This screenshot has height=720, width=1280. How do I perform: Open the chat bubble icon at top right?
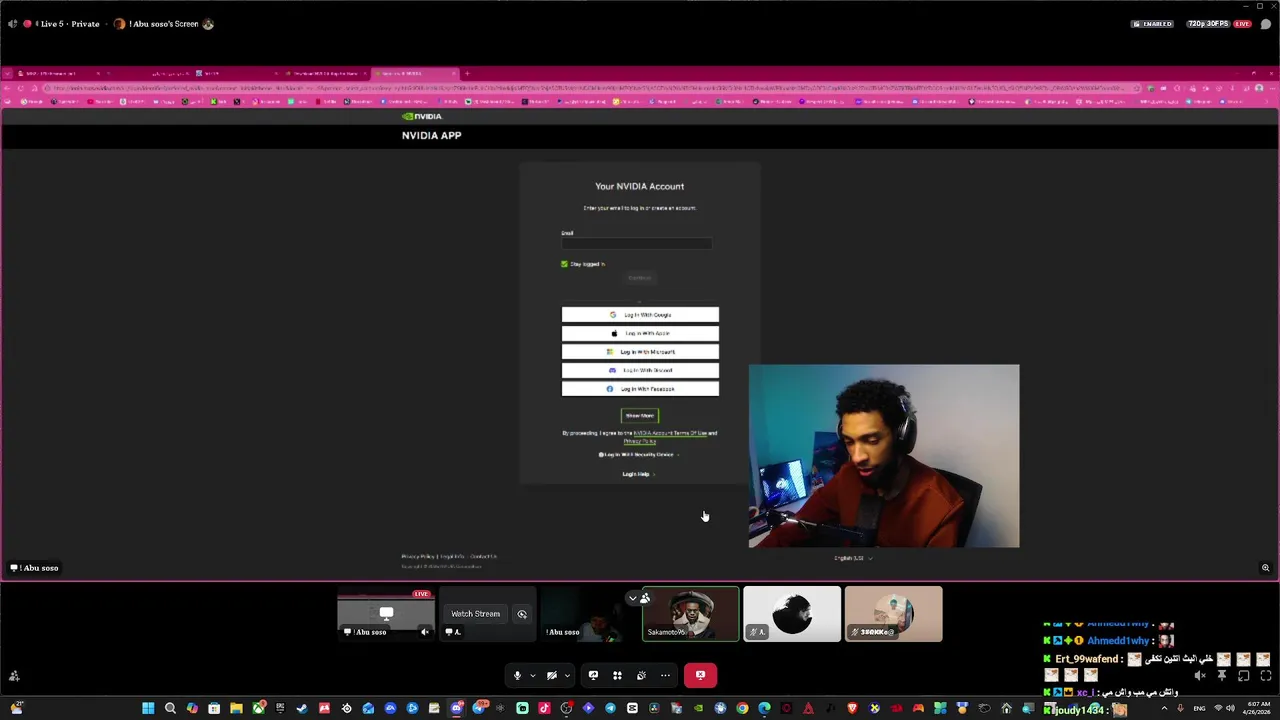[1265, 24]
